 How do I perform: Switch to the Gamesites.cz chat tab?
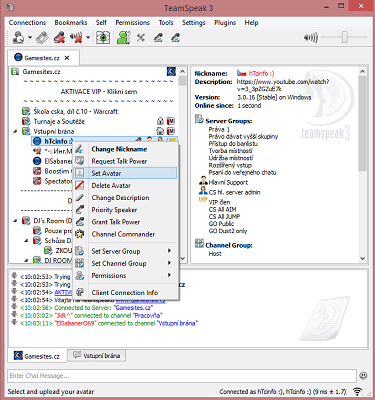[x=37, y=356]
